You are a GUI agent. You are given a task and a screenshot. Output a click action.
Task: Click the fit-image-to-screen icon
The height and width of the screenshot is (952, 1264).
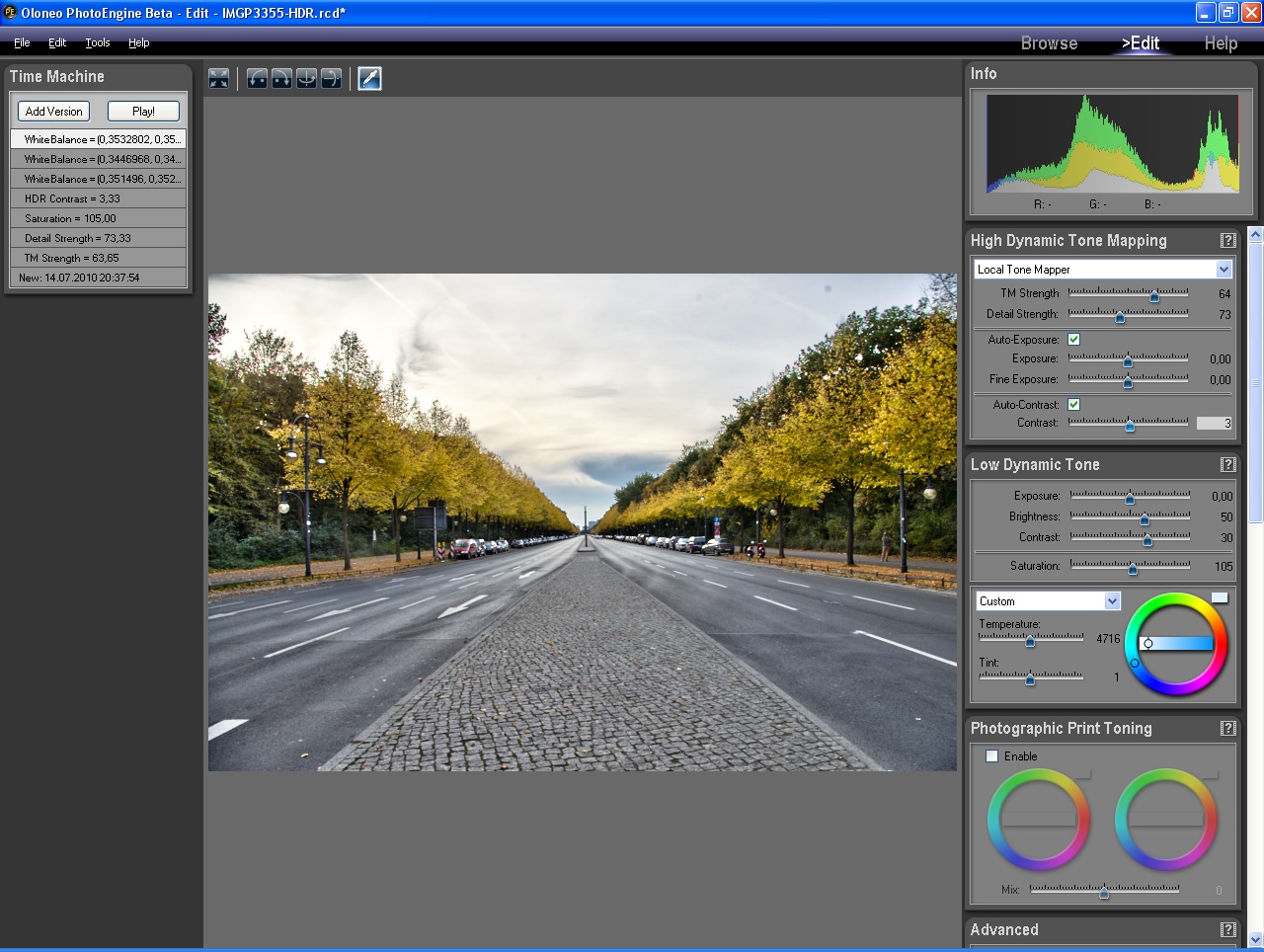pyautogui.click(x=218, y=78)
